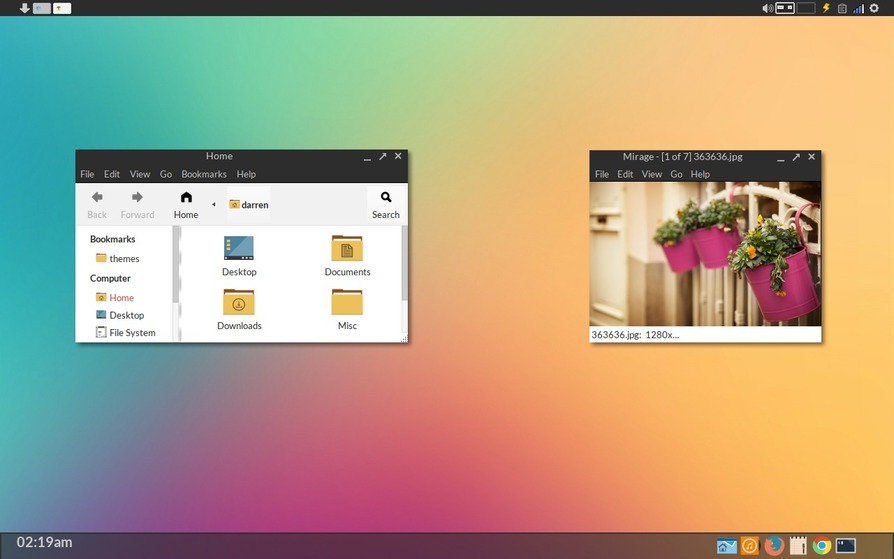Open Edit menu in Mirage window
894x559 pixels.
point(625,174)
